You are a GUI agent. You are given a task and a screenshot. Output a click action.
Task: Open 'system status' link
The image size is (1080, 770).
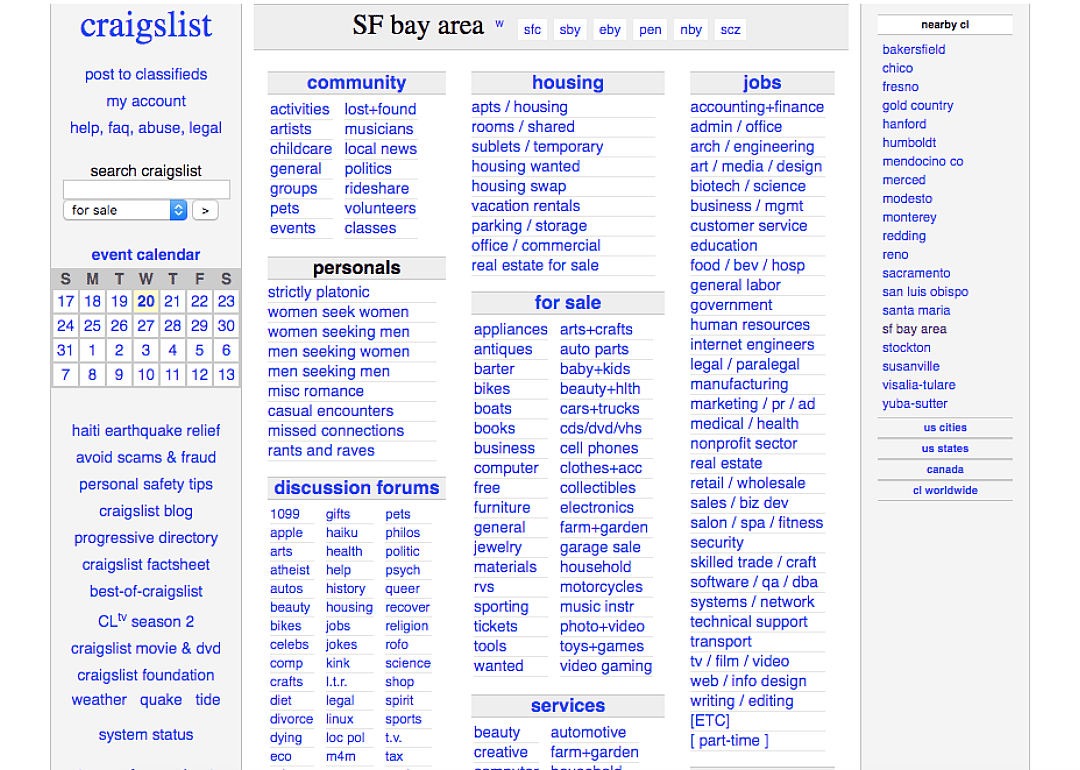(x=146, y=735)
